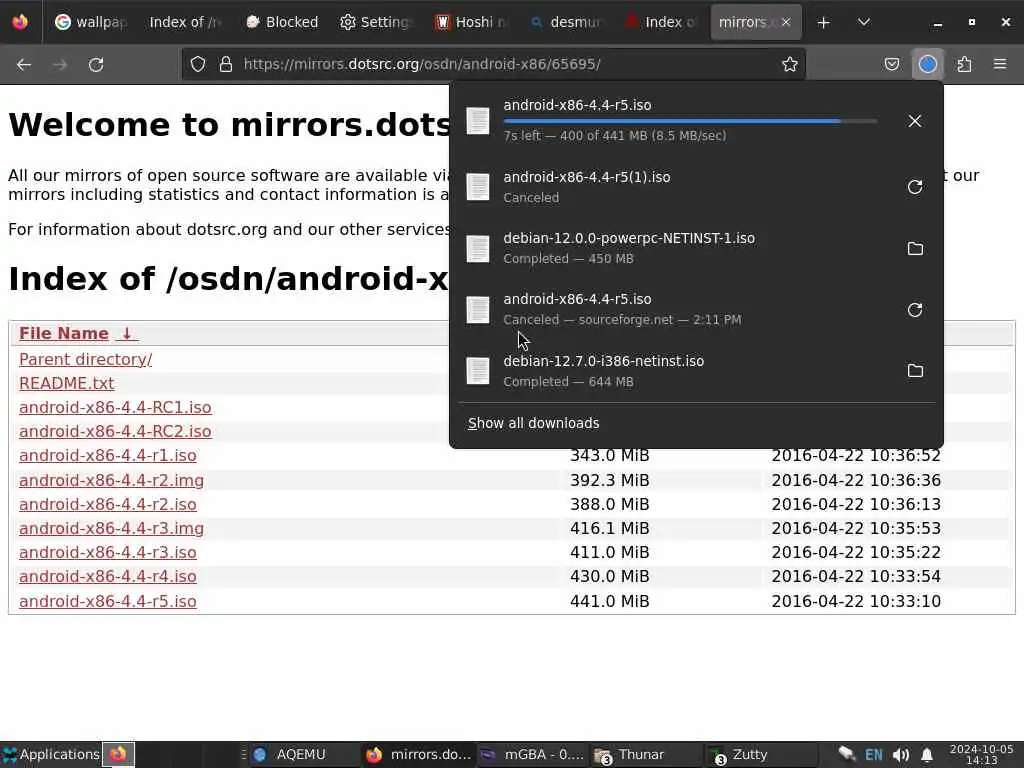Download android-x86-4.4-RC1.iso
Image resolution: width=1024 pixels, height=768 pixels.
115,408
